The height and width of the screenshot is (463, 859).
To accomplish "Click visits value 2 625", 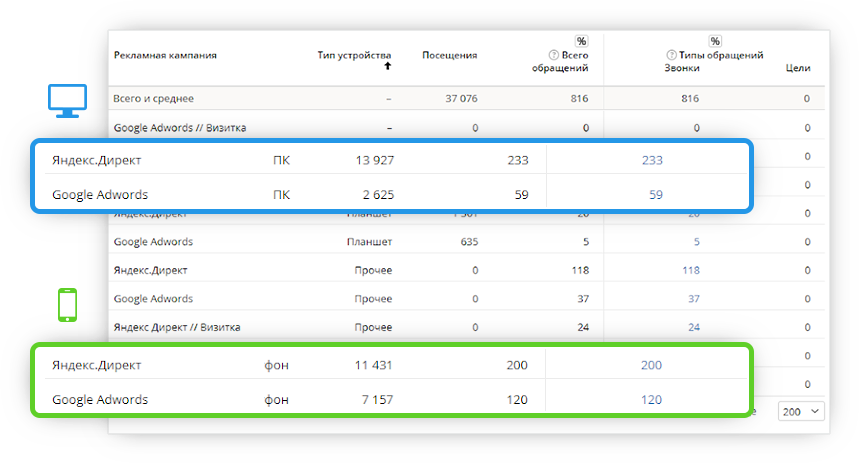I will [378, 195].
